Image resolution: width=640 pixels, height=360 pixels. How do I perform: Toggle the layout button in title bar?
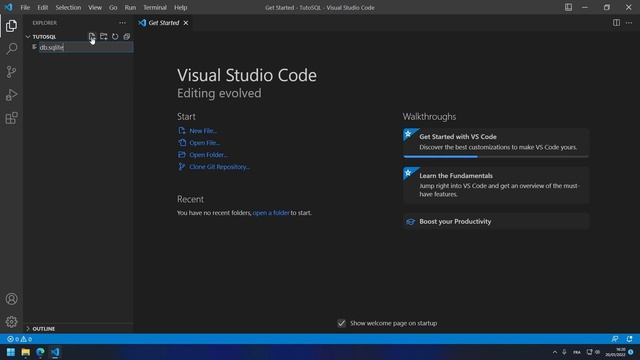568,7
